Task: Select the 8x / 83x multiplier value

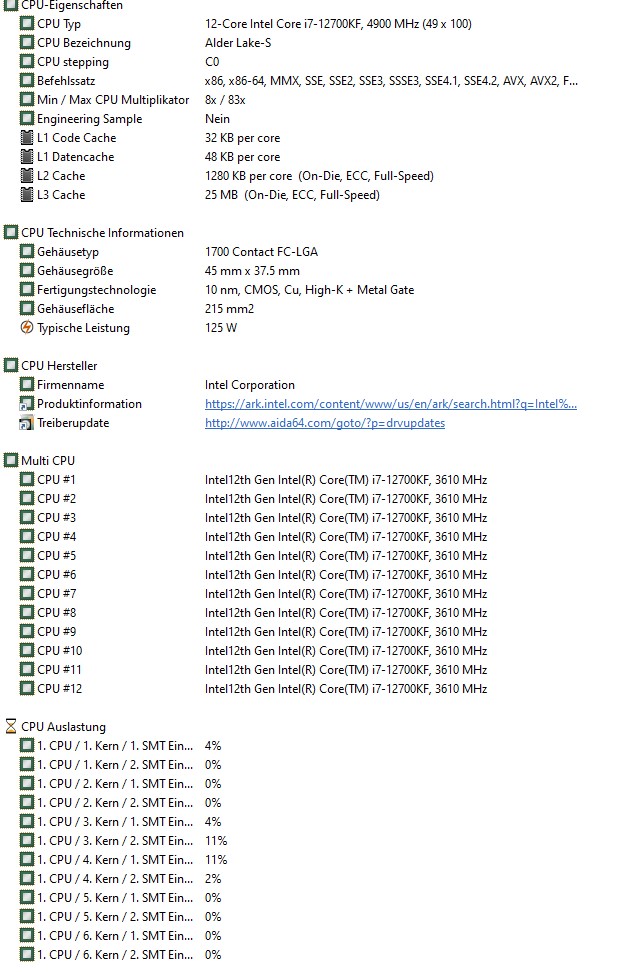Action: [x=225, y=100]
